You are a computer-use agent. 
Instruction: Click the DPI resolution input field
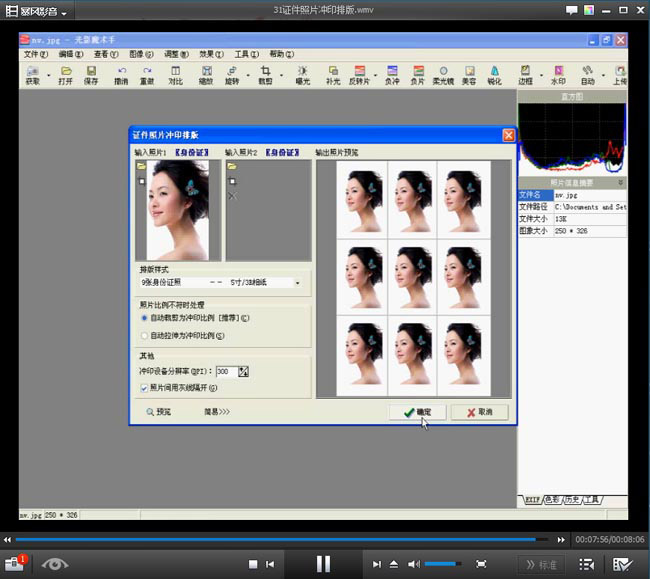pos(227,372)
